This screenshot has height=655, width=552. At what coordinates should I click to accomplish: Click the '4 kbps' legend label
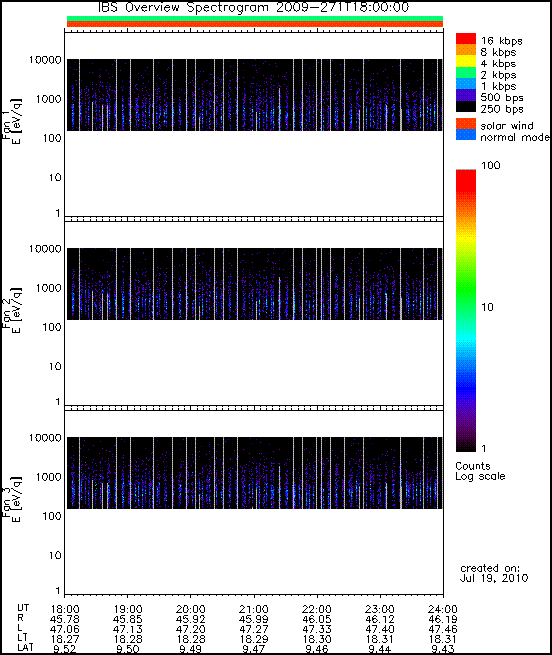(x=499, y=63)
